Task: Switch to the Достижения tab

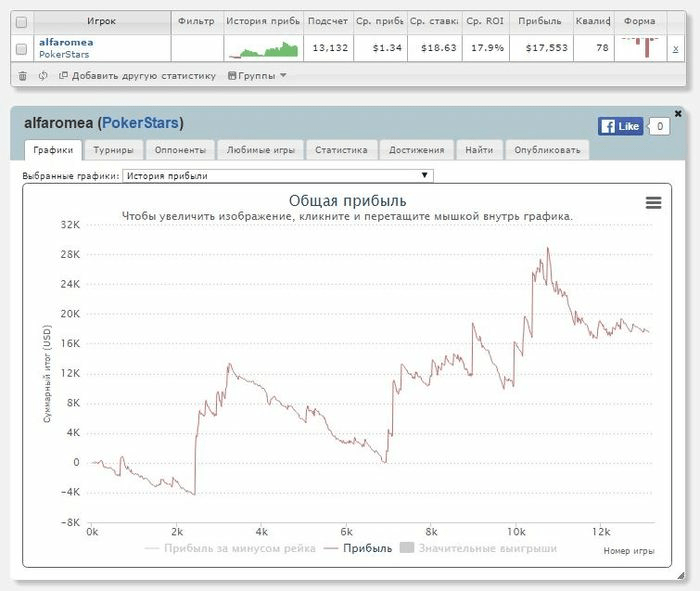Action: tap(417, 150)
